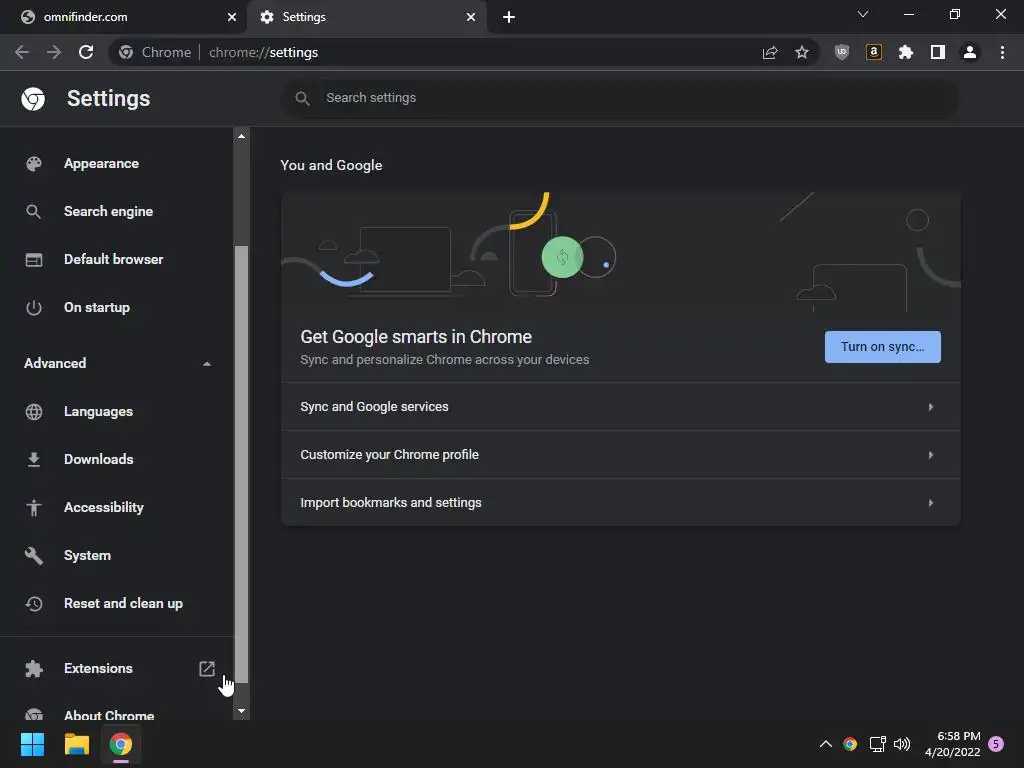The width and height of the screenshot is (1024, 768).
Task: Open the Amazon extension icon
Action: 874,52
